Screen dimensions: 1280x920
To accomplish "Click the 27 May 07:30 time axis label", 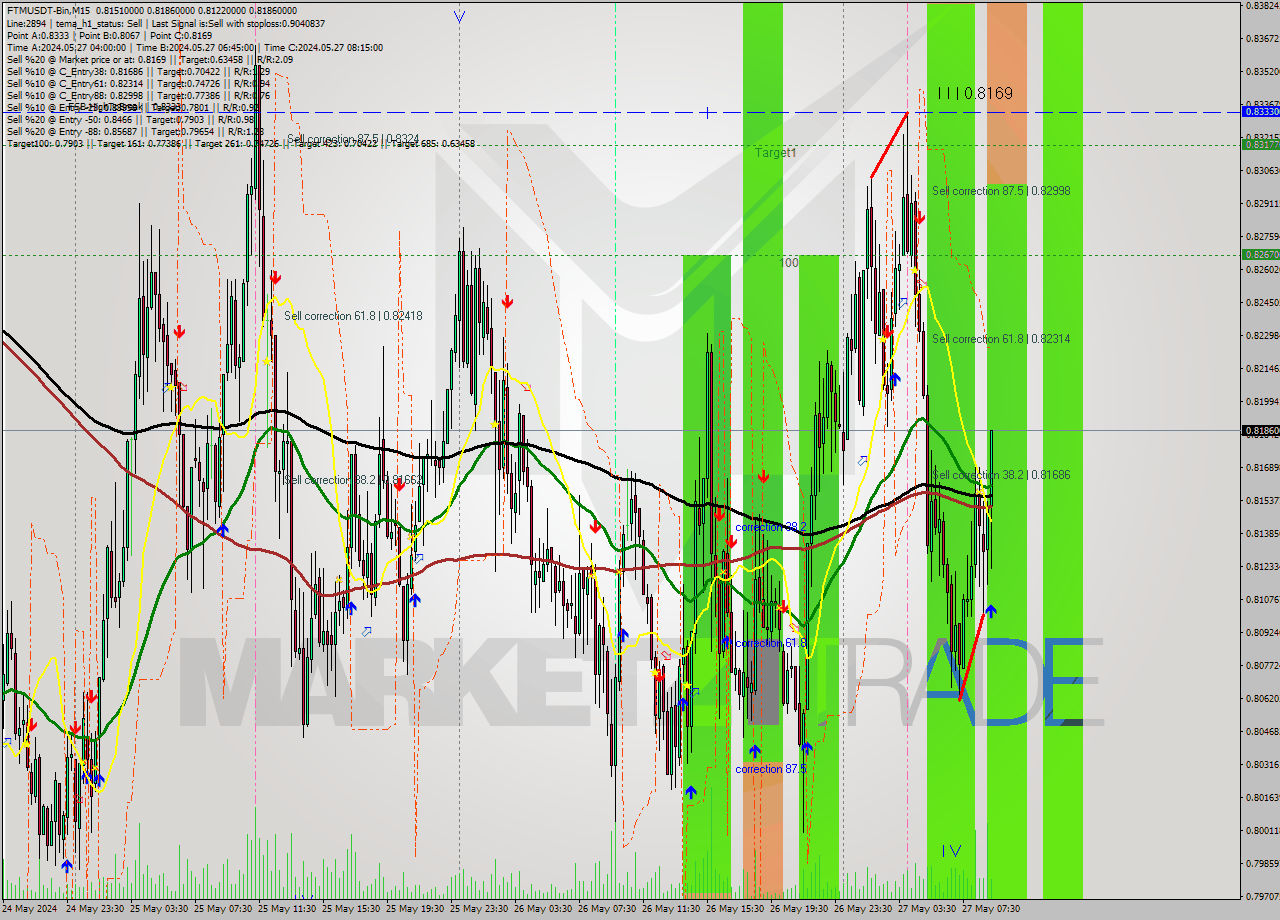I will 992,909.
